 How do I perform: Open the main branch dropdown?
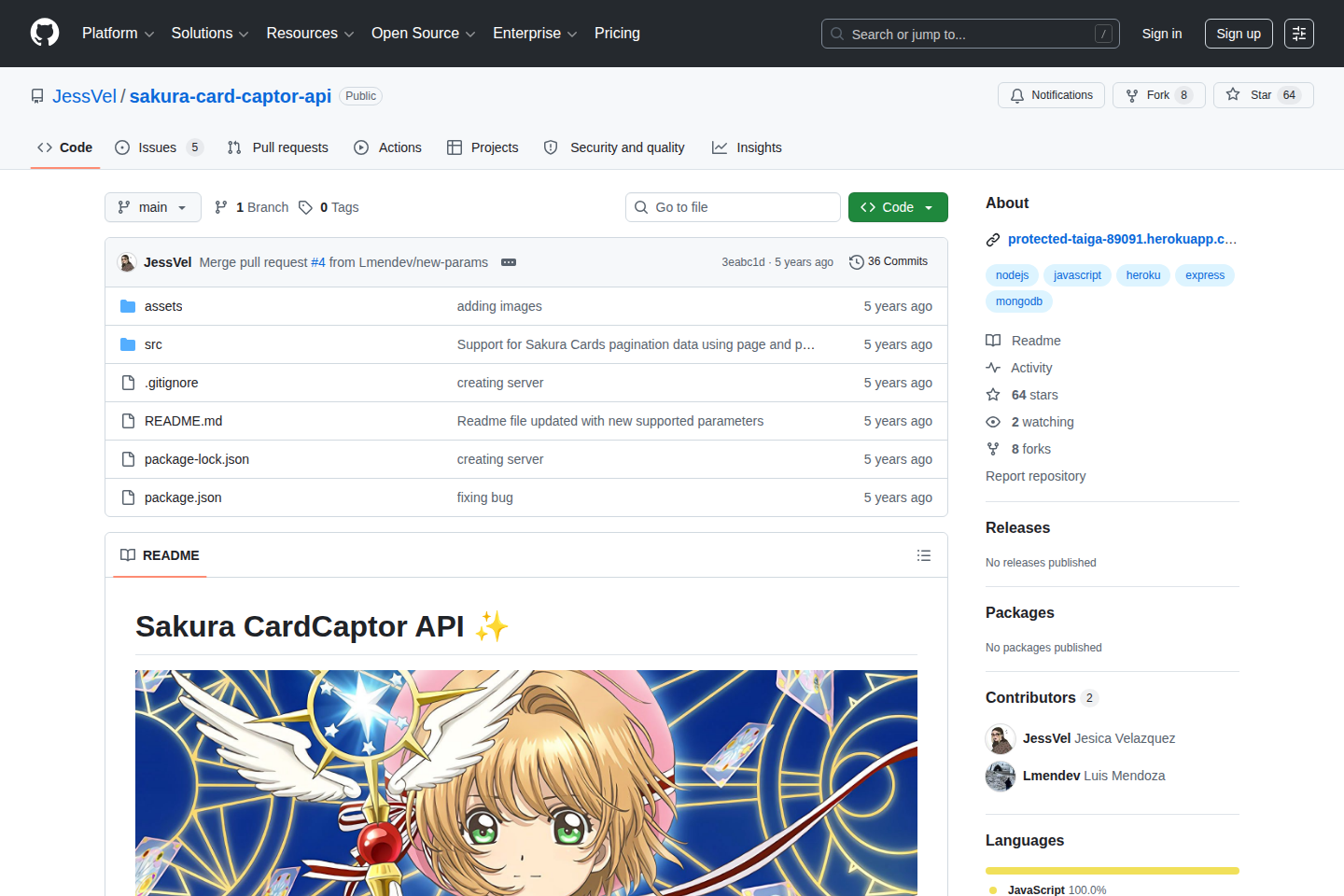[x=152, y=207]
